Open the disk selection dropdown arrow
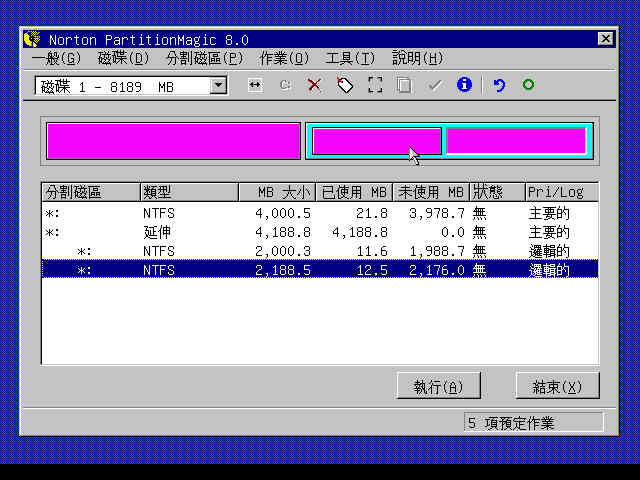Screen dimensions: 640x480 (x=218, y=86)
